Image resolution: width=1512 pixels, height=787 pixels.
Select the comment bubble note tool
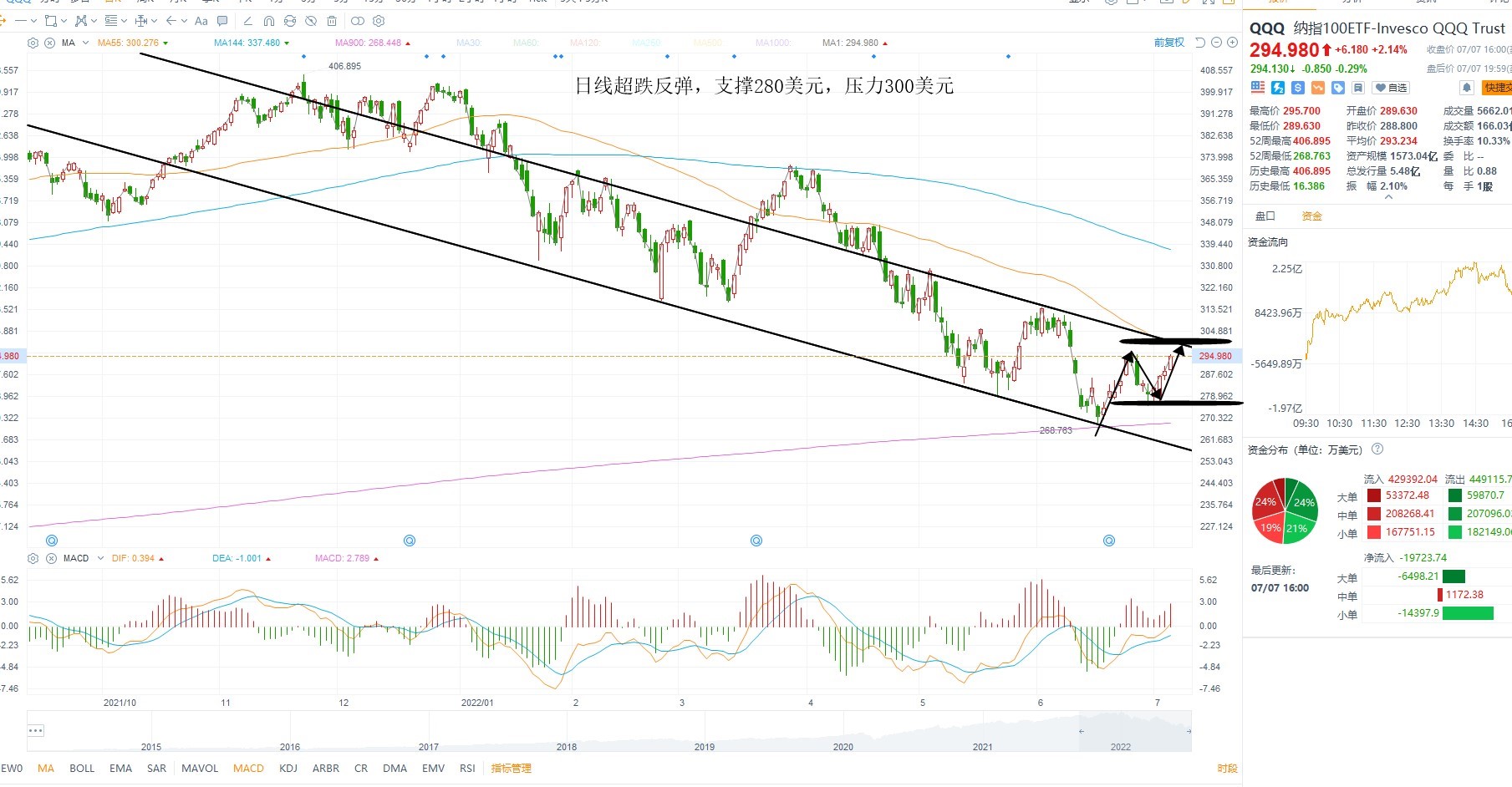(222, 20)
